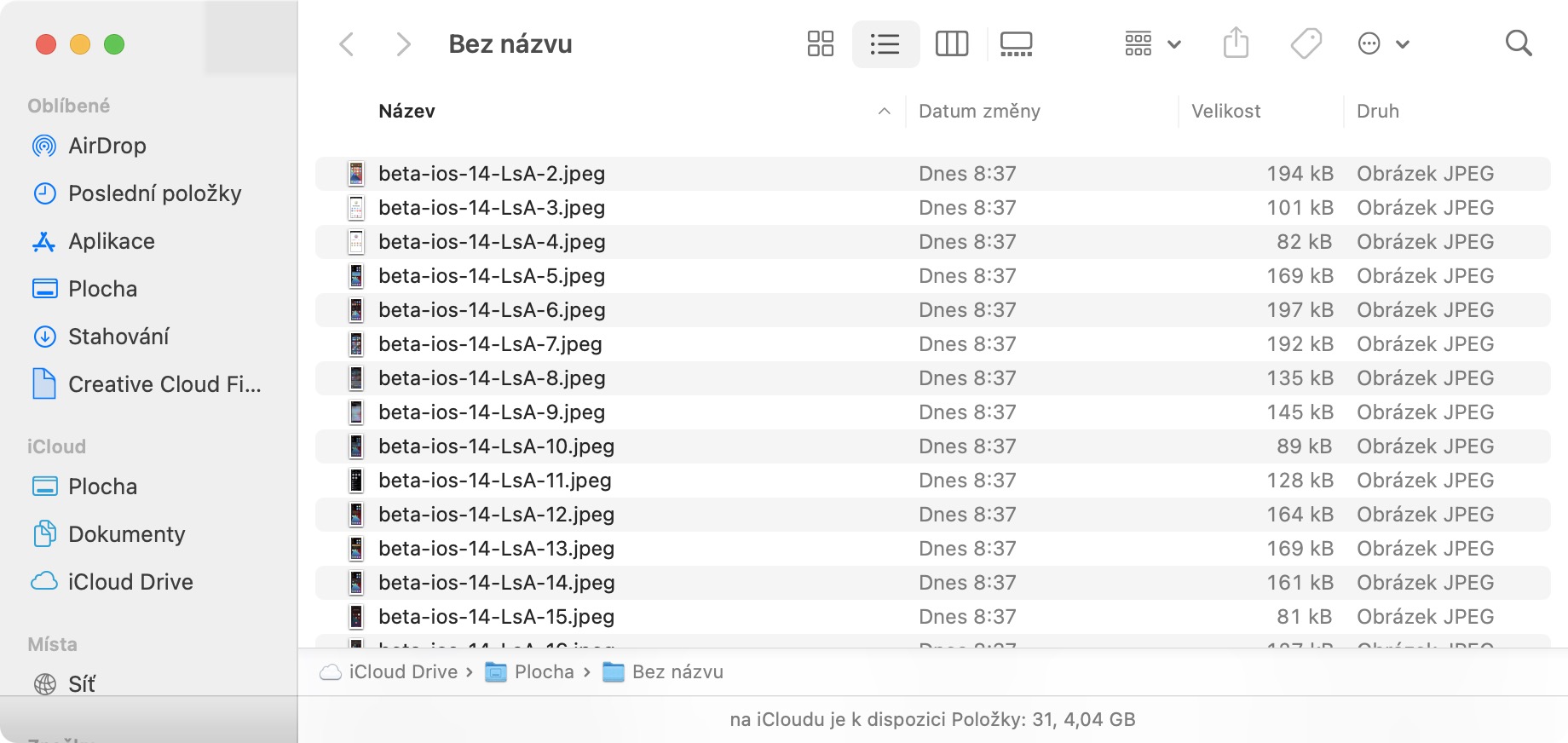Switch to gallery view

[1016, 43]
